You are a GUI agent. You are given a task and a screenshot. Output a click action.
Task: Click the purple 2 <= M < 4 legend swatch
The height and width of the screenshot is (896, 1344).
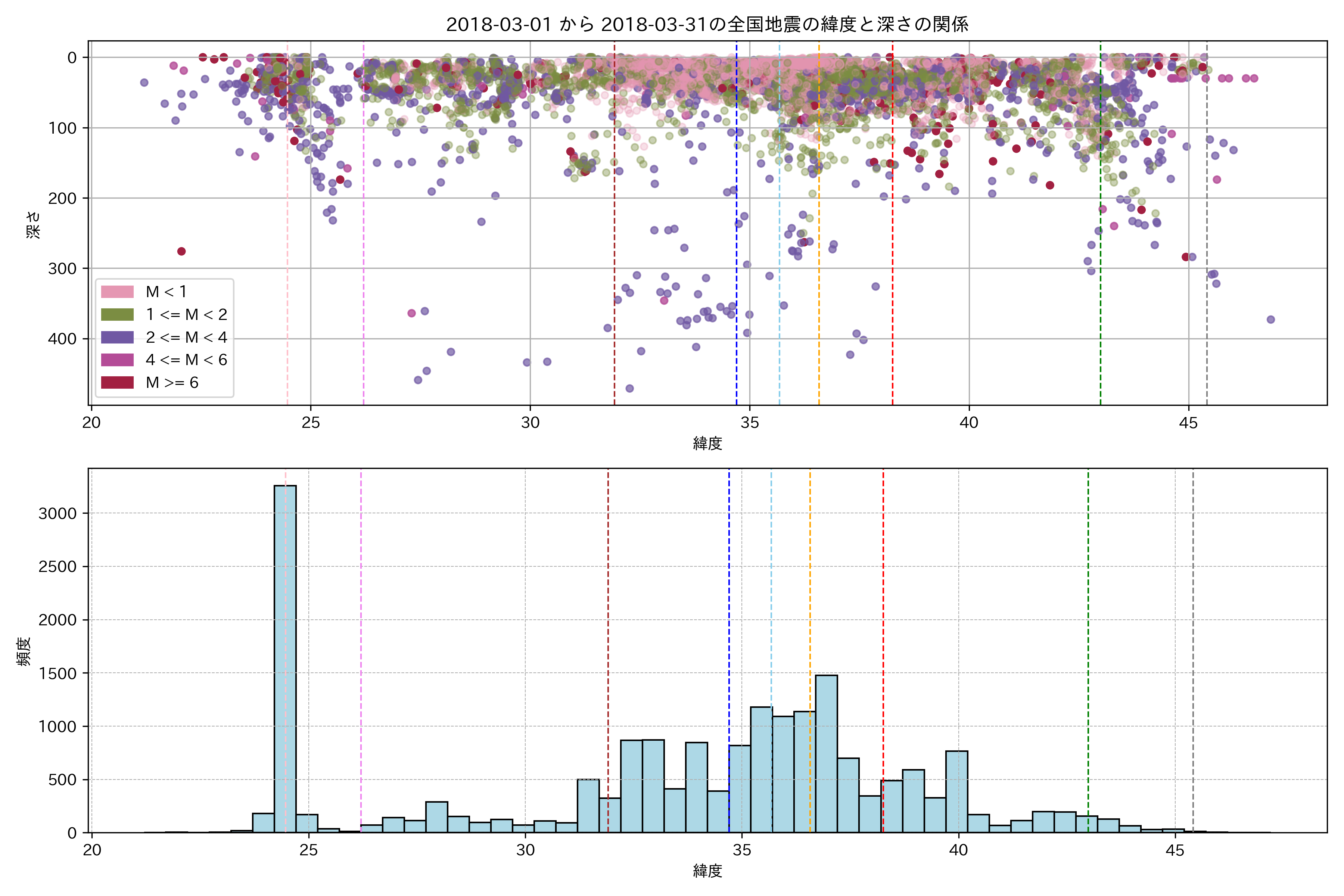(x=117, y=337)
